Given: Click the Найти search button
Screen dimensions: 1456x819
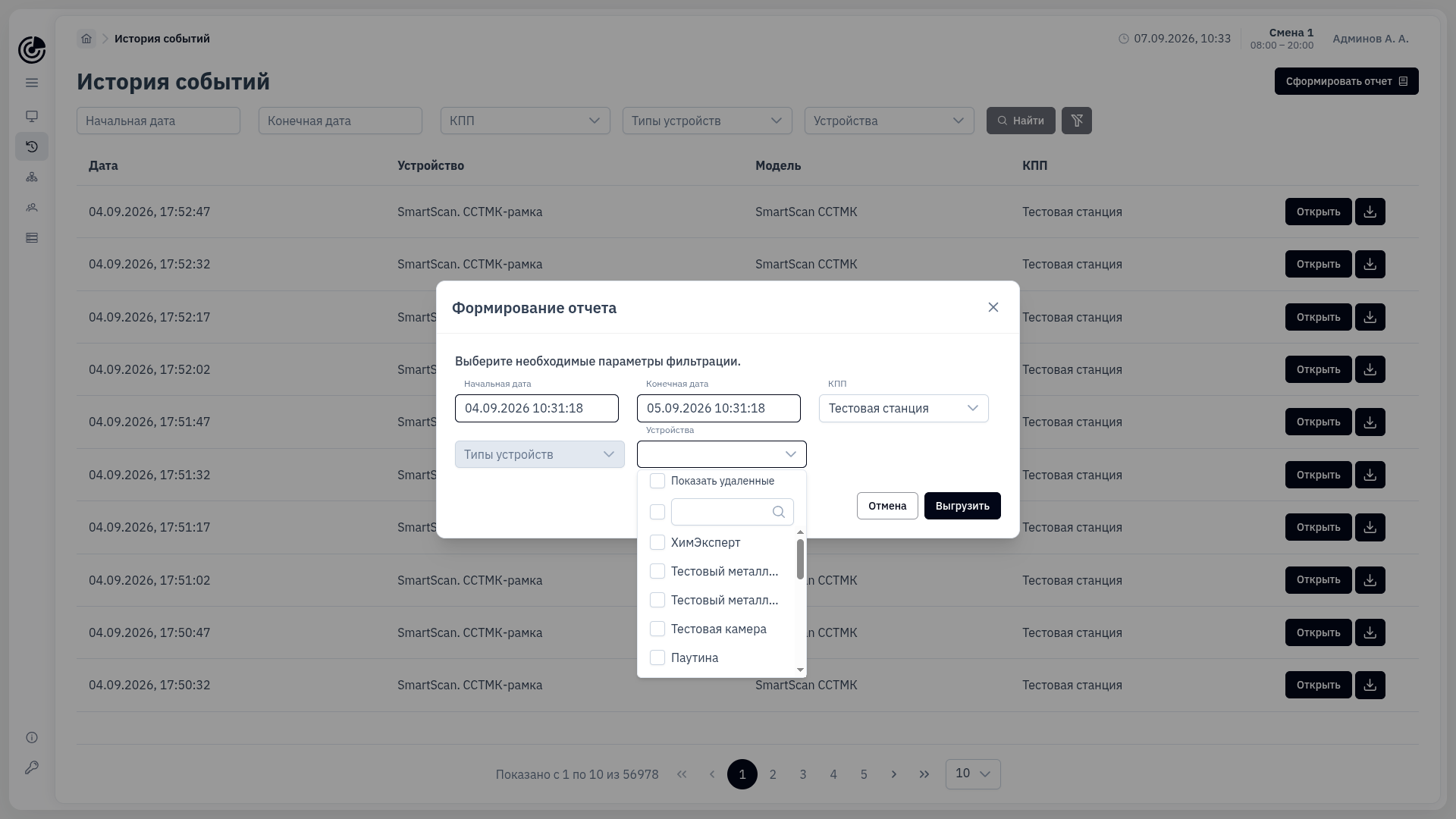Looking at the screenshot, I should [x=1021, y=121].
